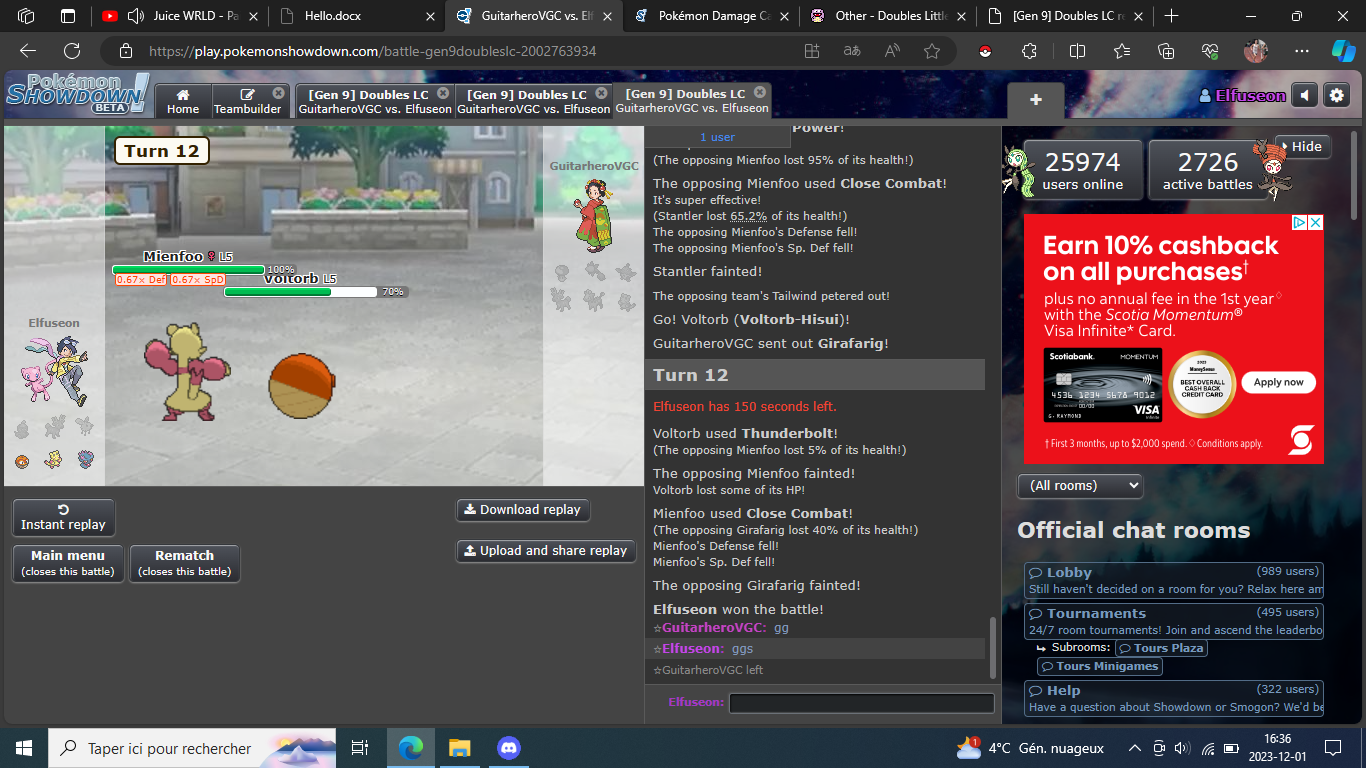
Task: Open Browser essentials heart icon
Action: (1210, 51)
